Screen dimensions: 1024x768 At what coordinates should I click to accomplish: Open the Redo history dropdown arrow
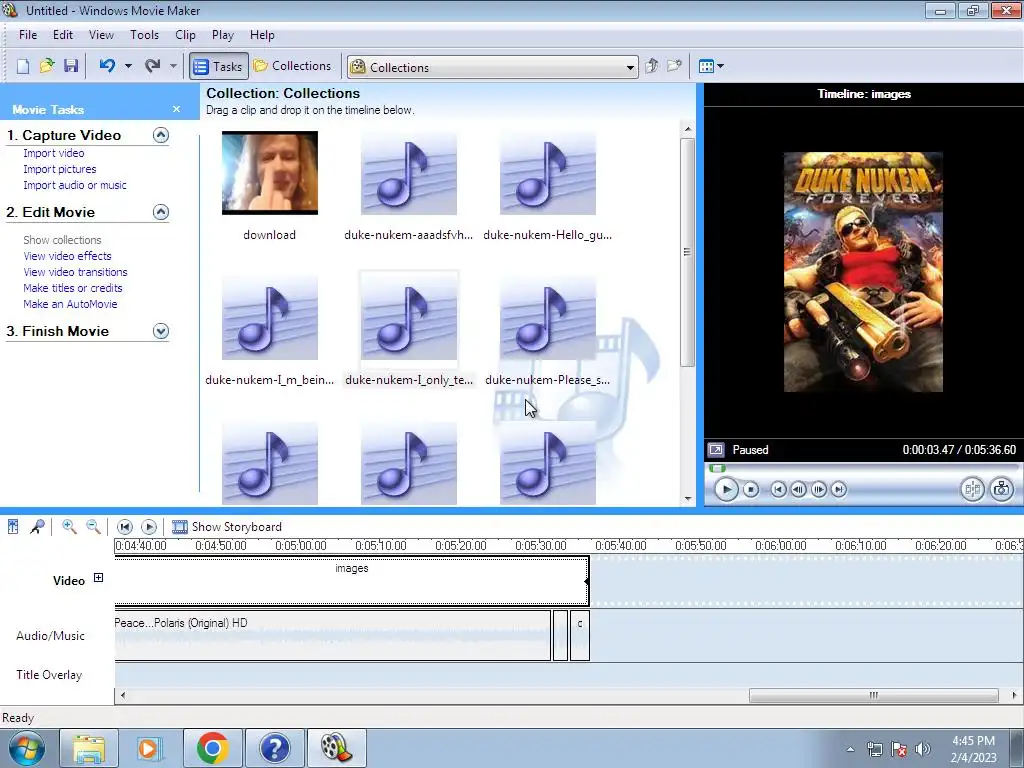tap(173, 66)
